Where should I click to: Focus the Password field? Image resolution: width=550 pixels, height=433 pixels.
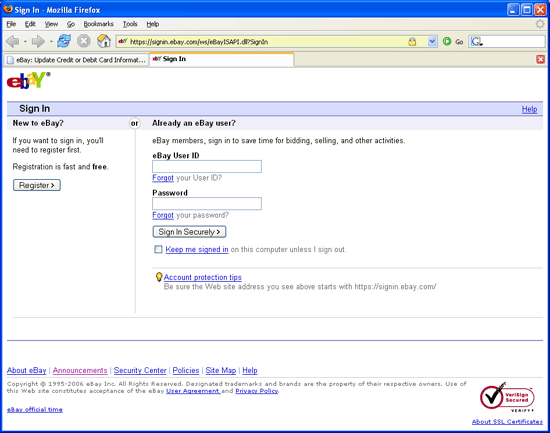click(207, 204)
